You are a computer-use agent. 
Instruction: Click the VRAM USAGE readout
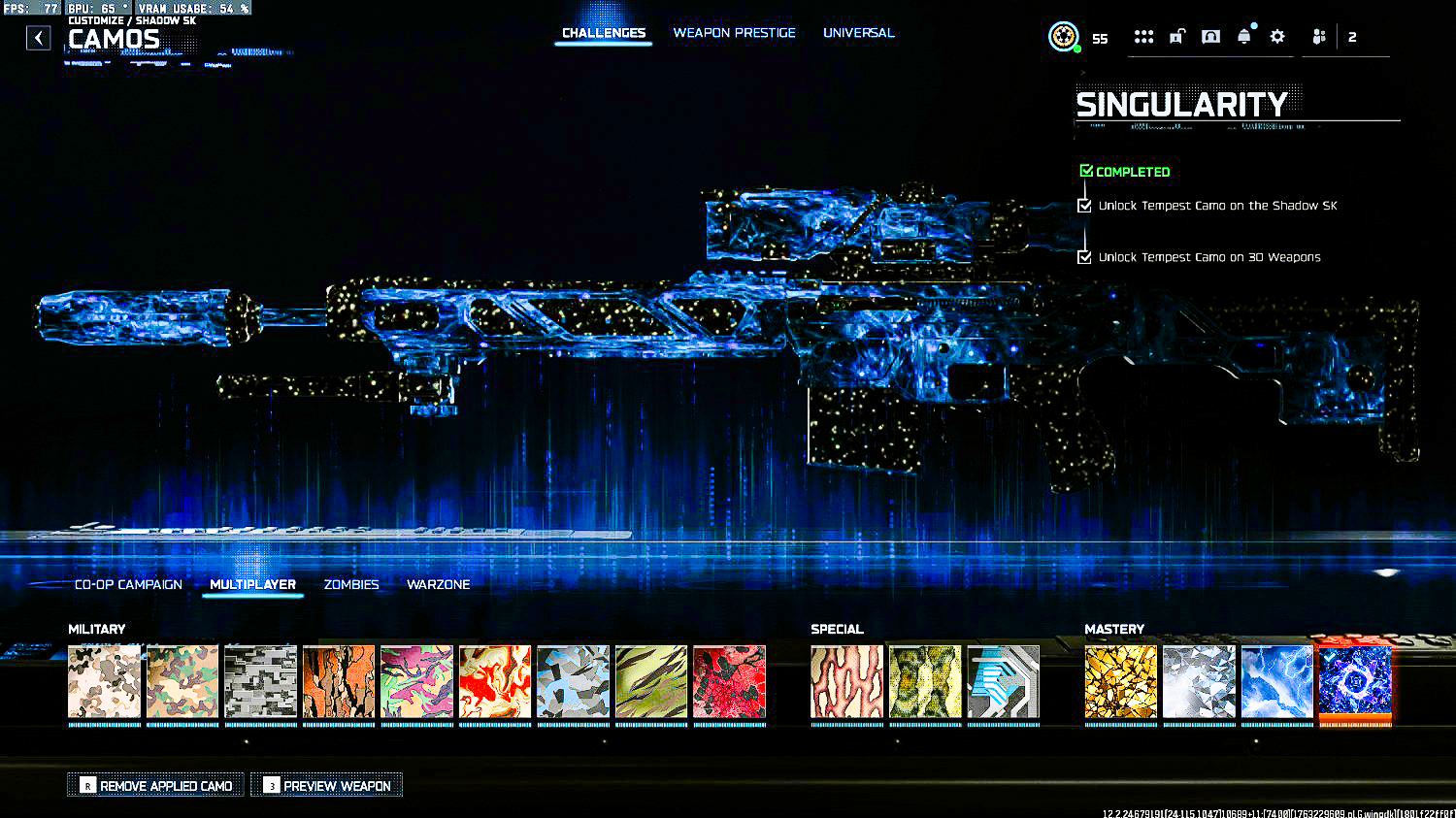(193, 8)
